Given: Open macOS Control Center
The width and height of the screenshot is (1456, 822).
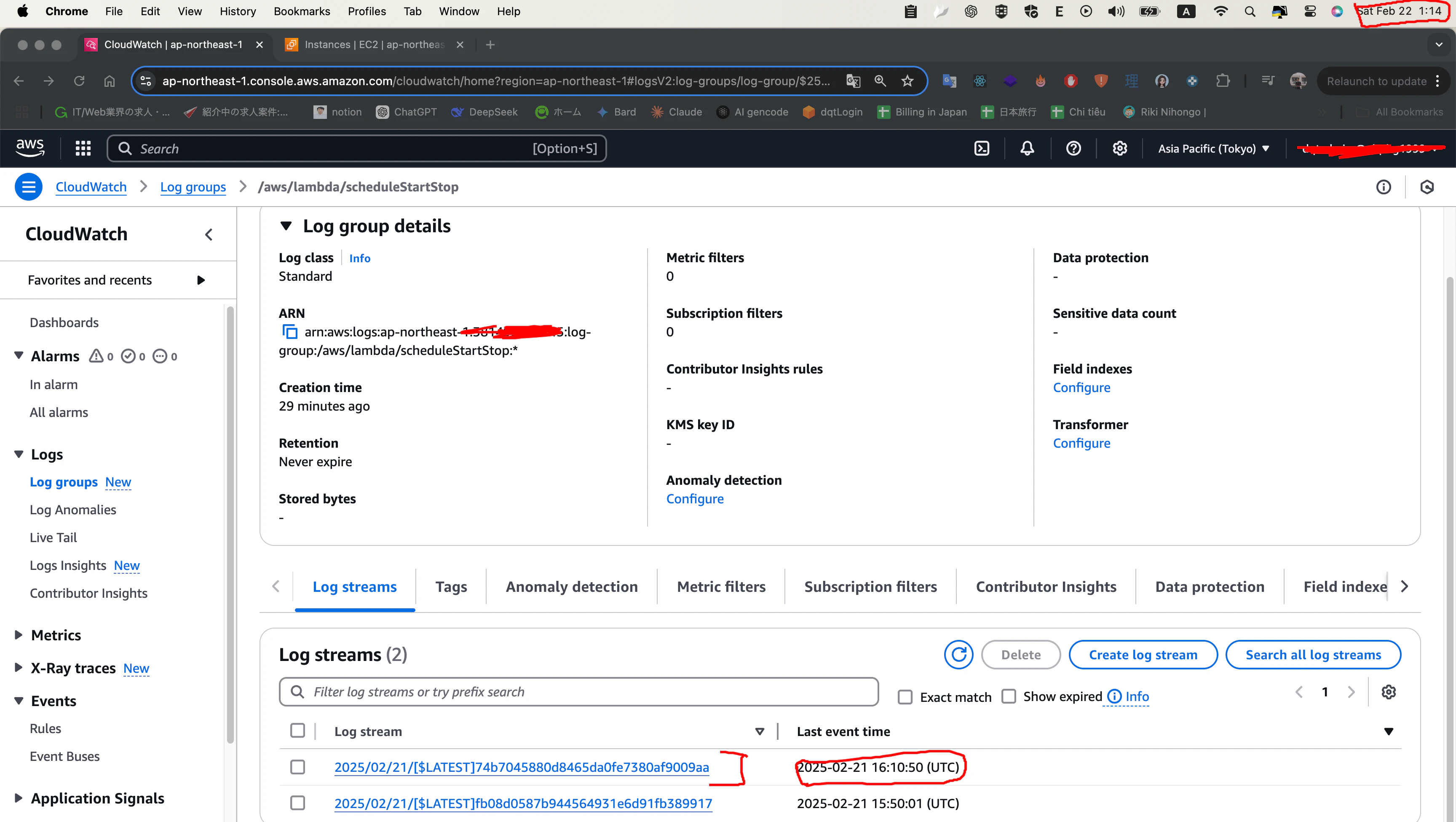Looking at the screenshot, I should click(1310, 11).
